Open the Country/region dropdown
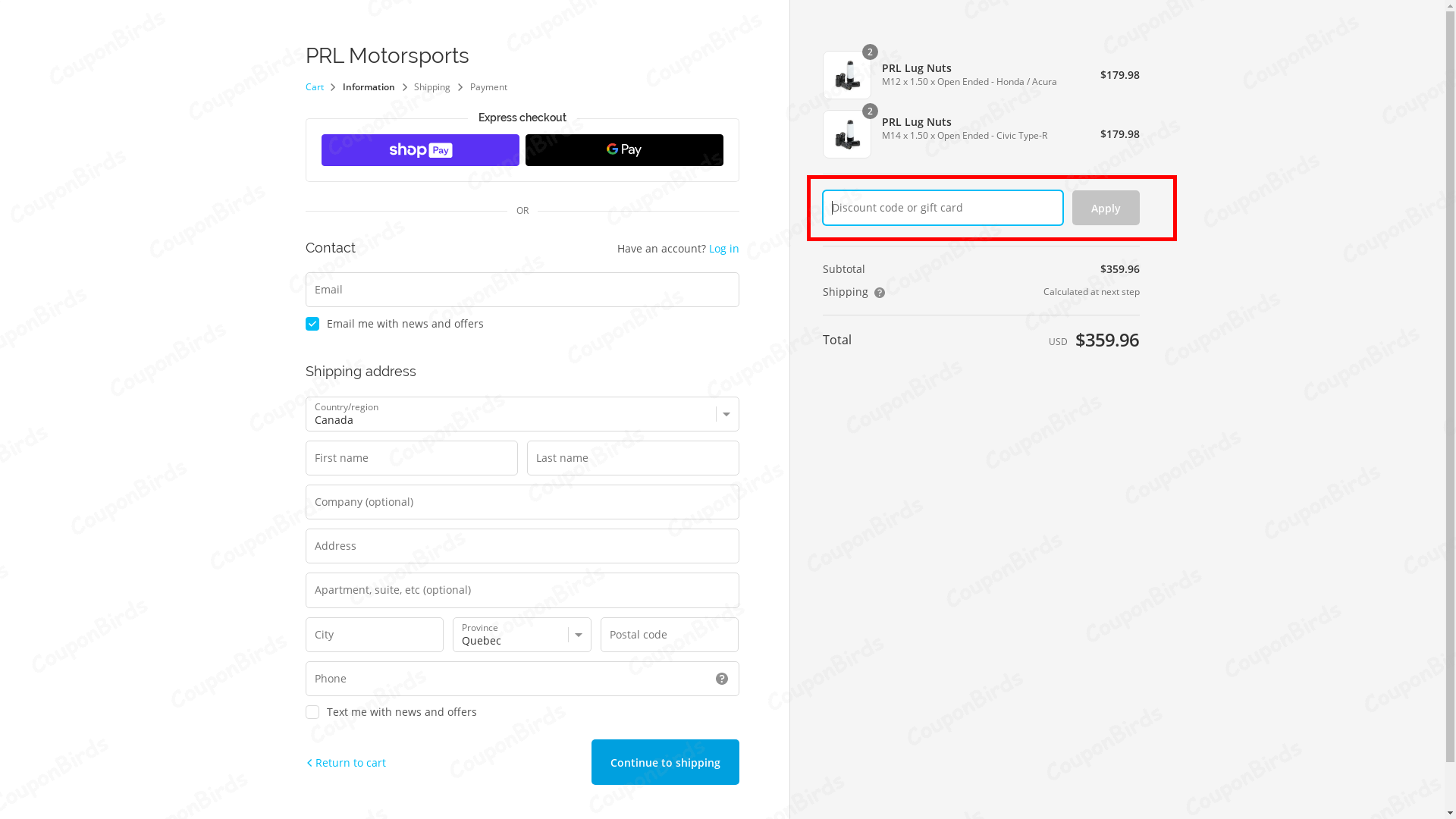The width and height of the screenshot is (1456, 819). pos(522,414)
